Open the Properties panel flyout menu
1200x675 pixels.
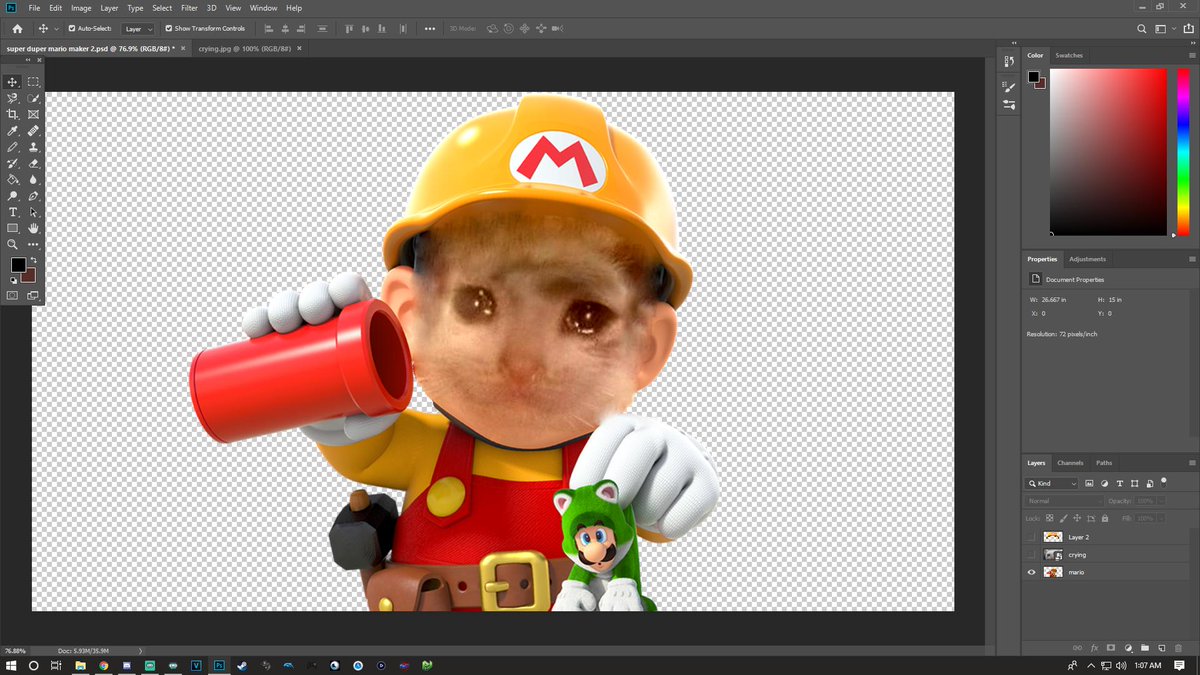click(x=1191, y=259)
